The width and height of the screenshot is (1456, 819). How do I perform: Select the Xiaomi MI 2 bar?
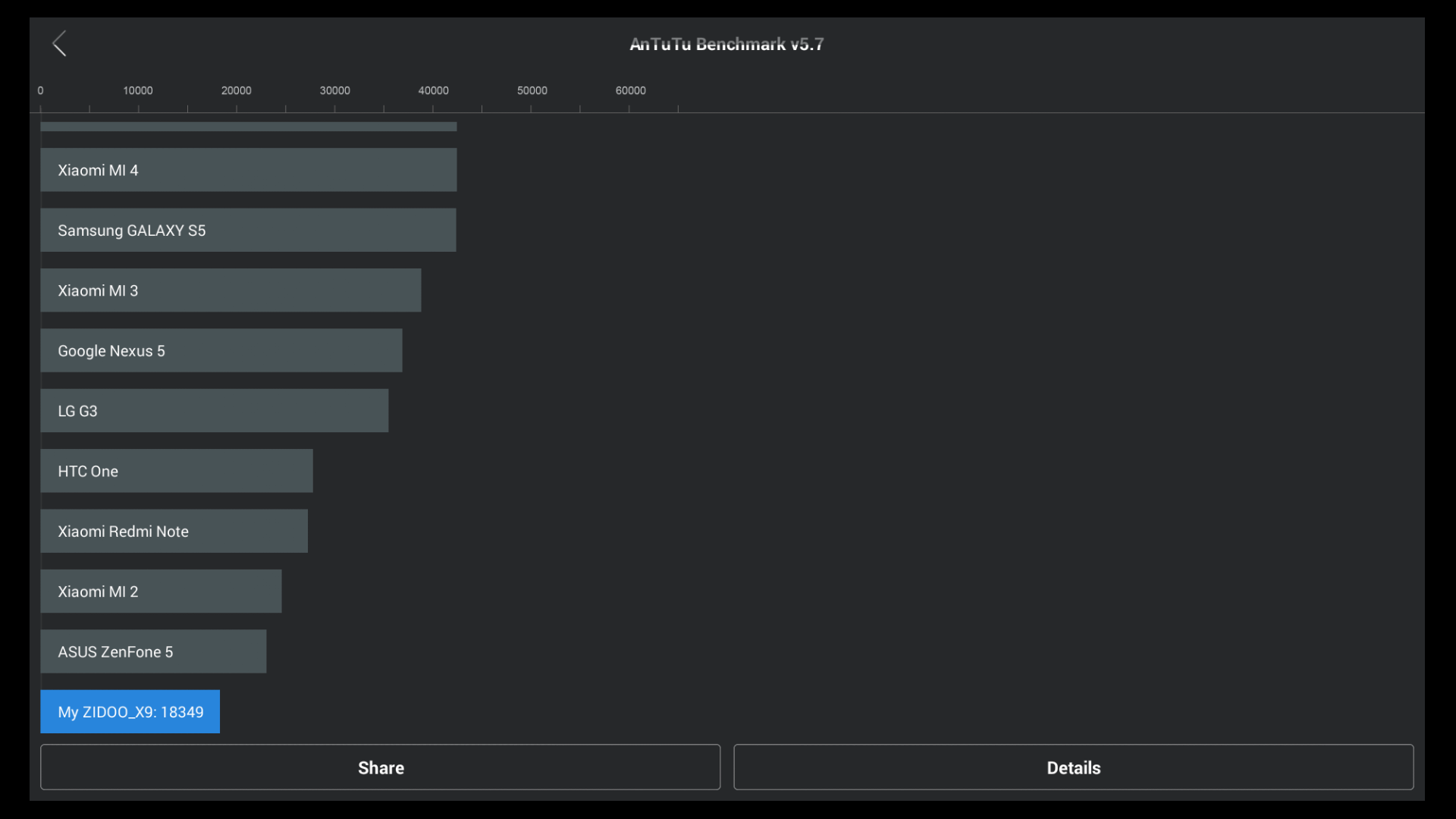(x=161, y=591)
